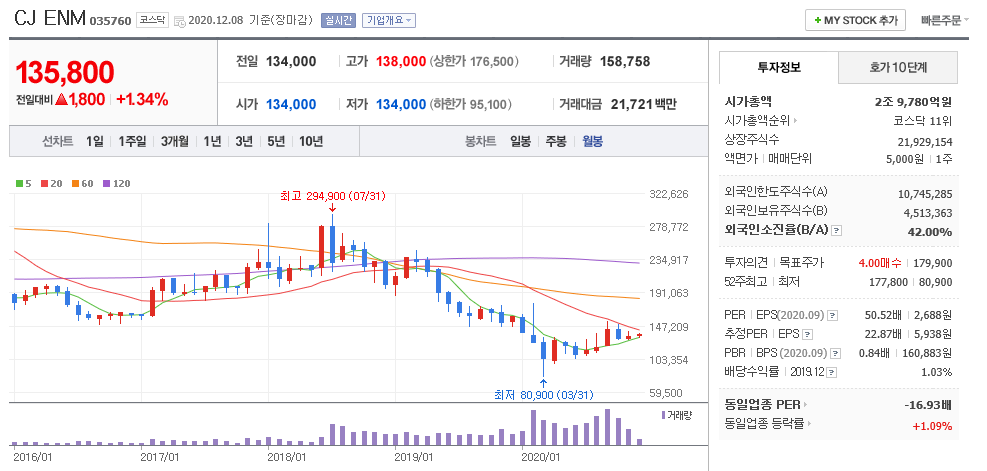The height and width of the screenshot is (471, 987).
Task: Click the 동일업종 등락률 value +1.09%
Action: pos(932,426)
